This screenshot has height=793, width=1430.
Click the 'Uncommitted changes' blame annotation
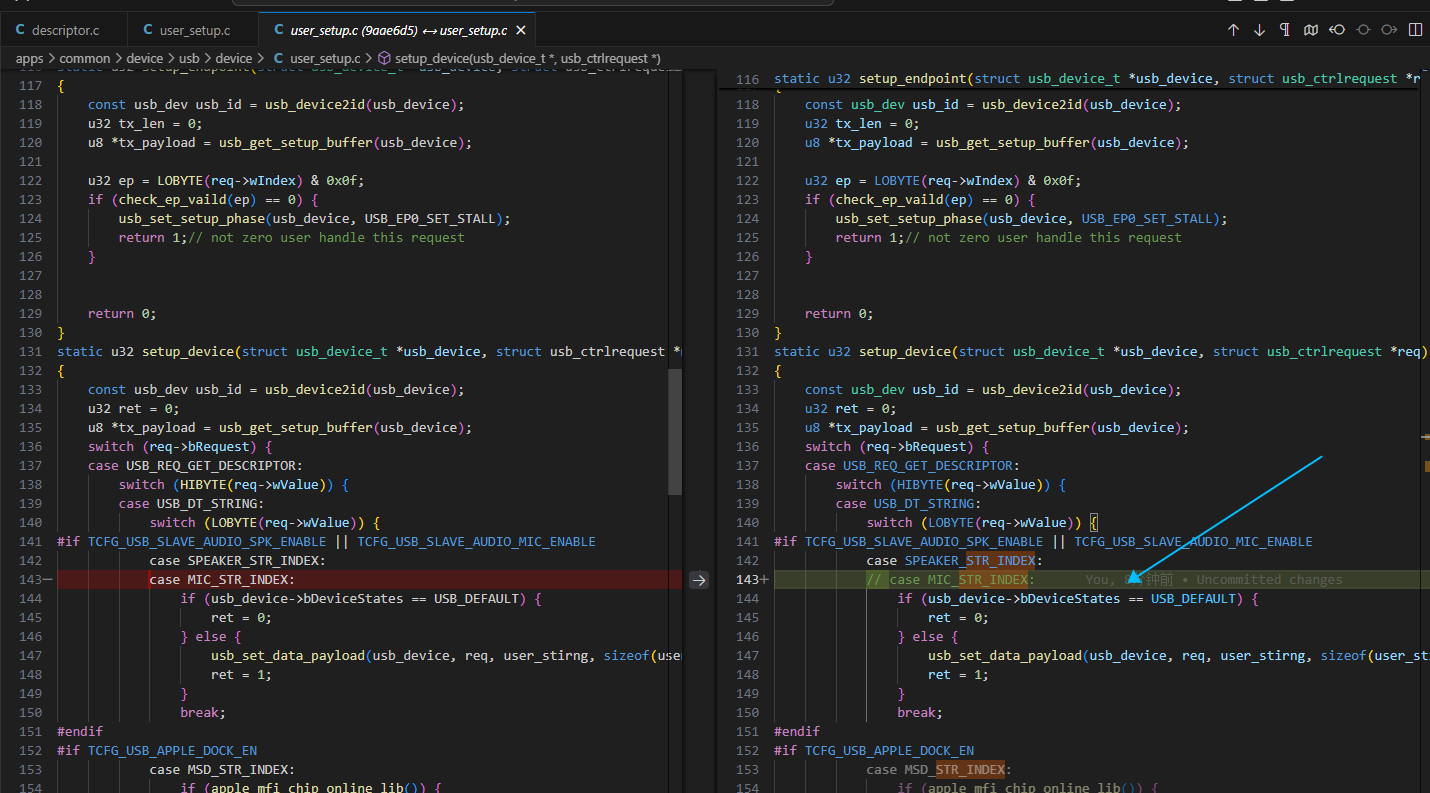[x=1269, y=580]
